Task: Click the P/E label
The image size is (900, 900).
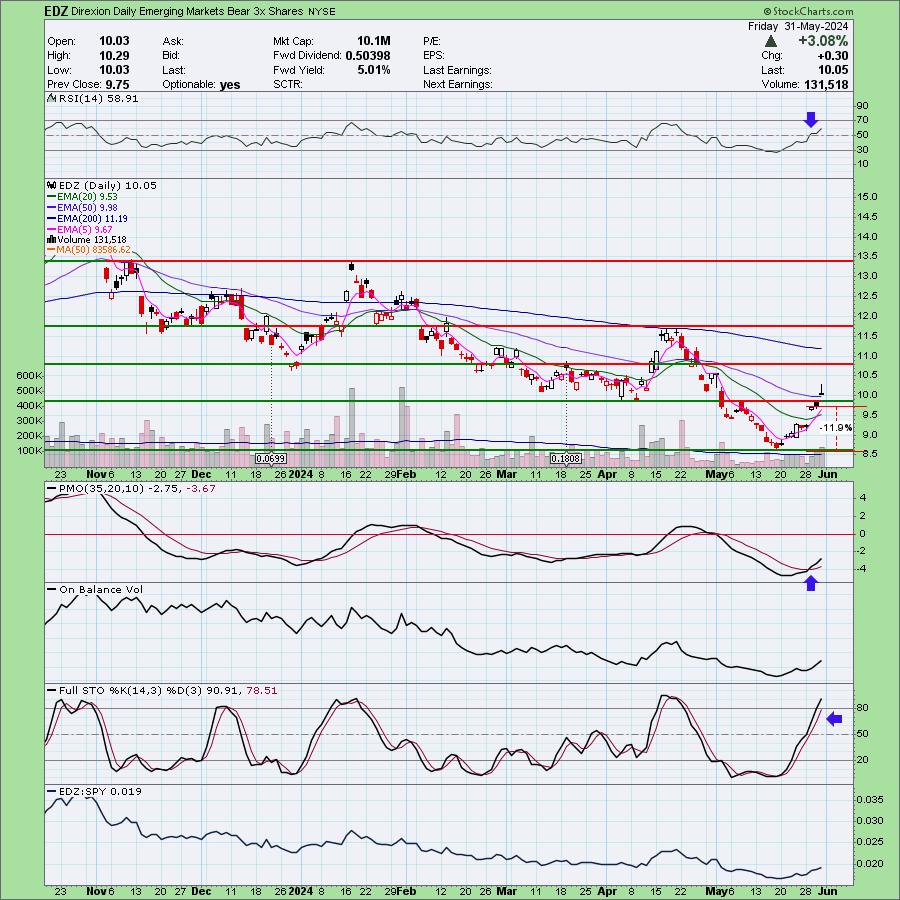Action: (432, 41)
